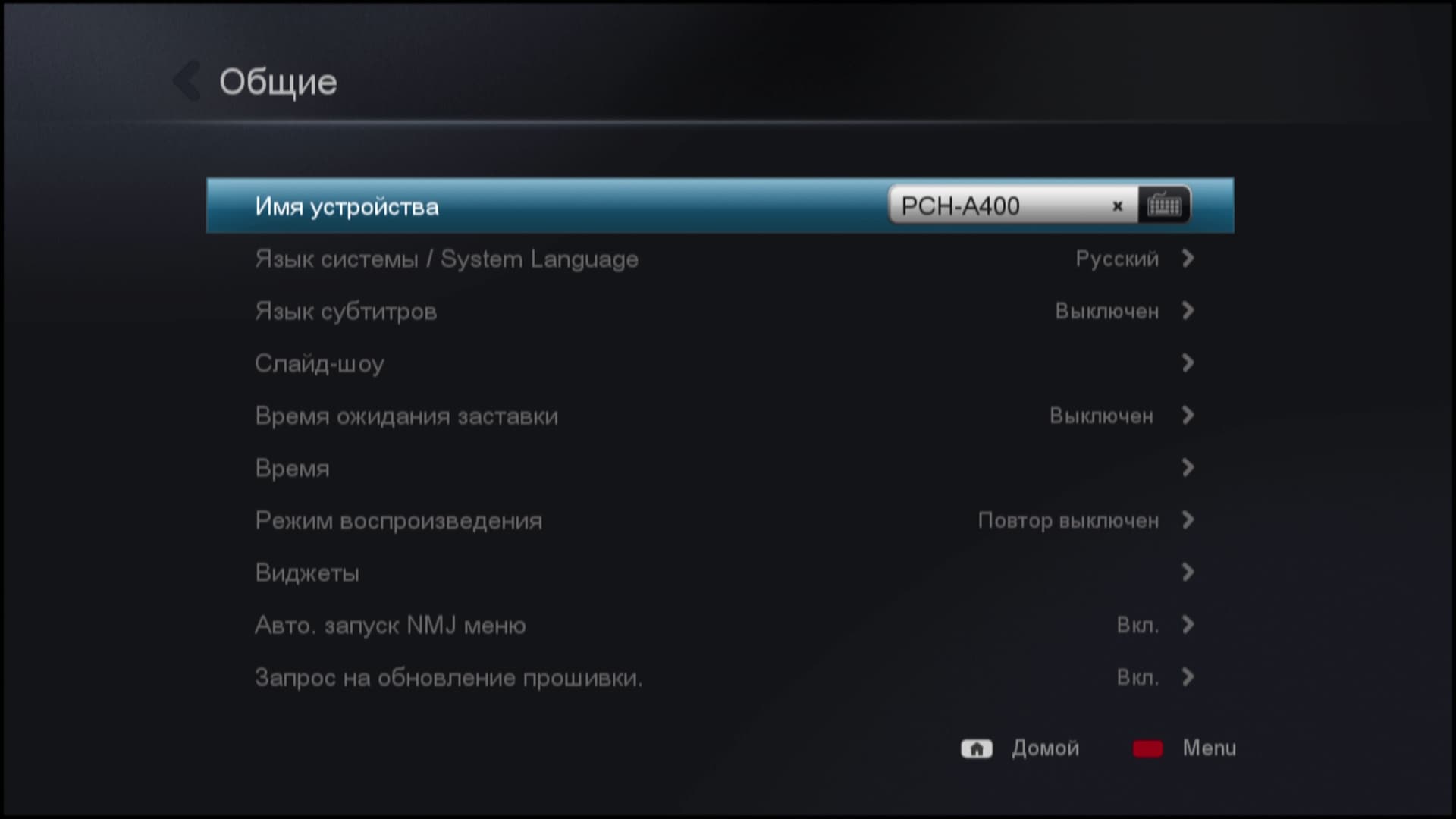Click the chevron next to Русский
The height and width of the screenshot is (819, 1456).
[1188, 259]
